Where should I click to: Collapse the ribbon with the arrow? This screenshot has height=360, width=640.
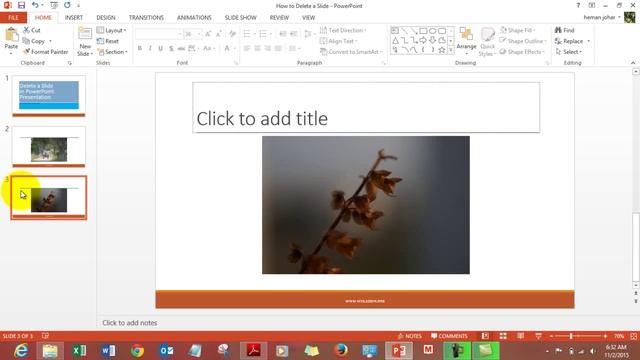point(633,63)
